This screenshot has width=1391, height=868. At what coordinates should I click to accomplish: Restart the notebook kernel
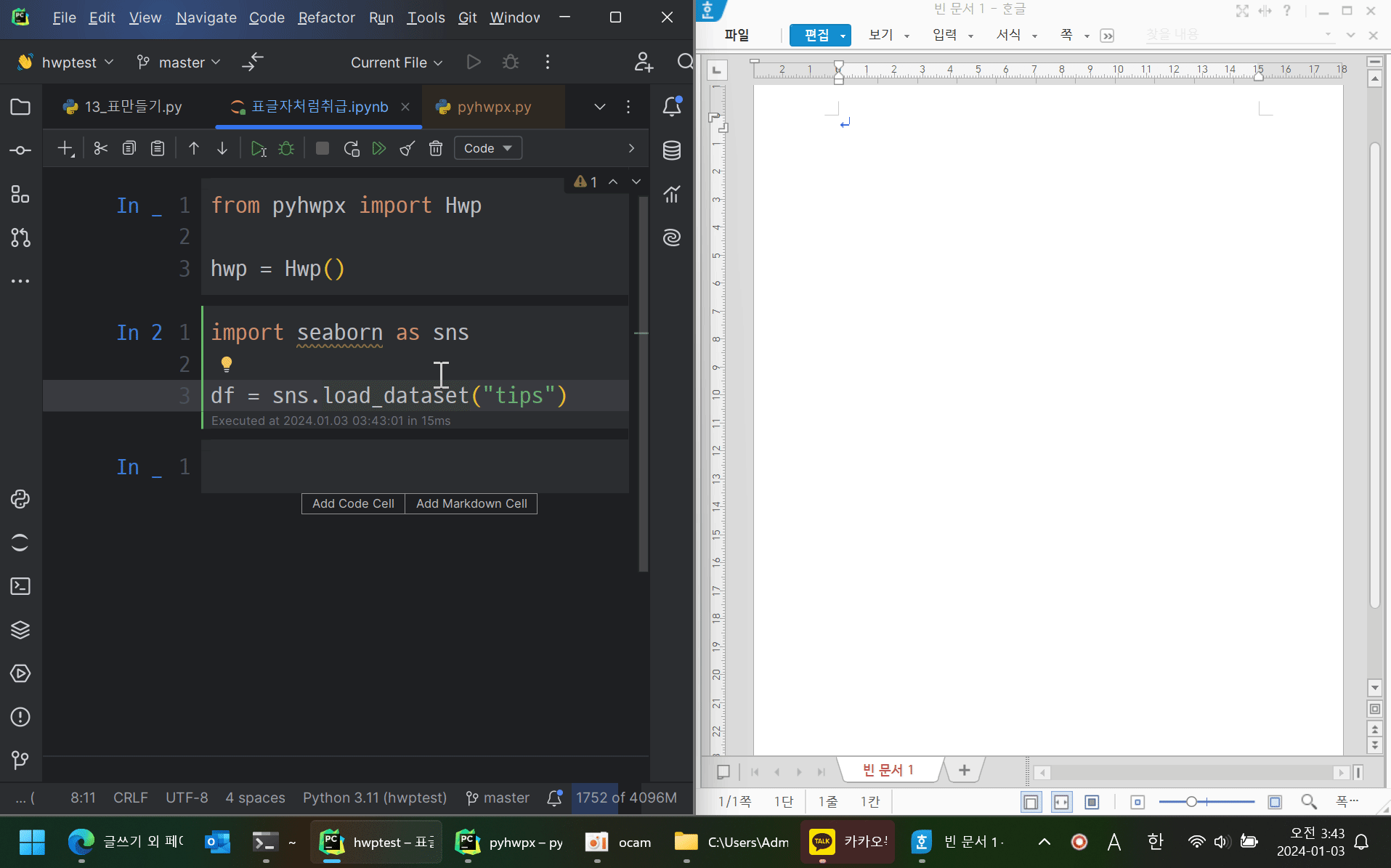352,148
